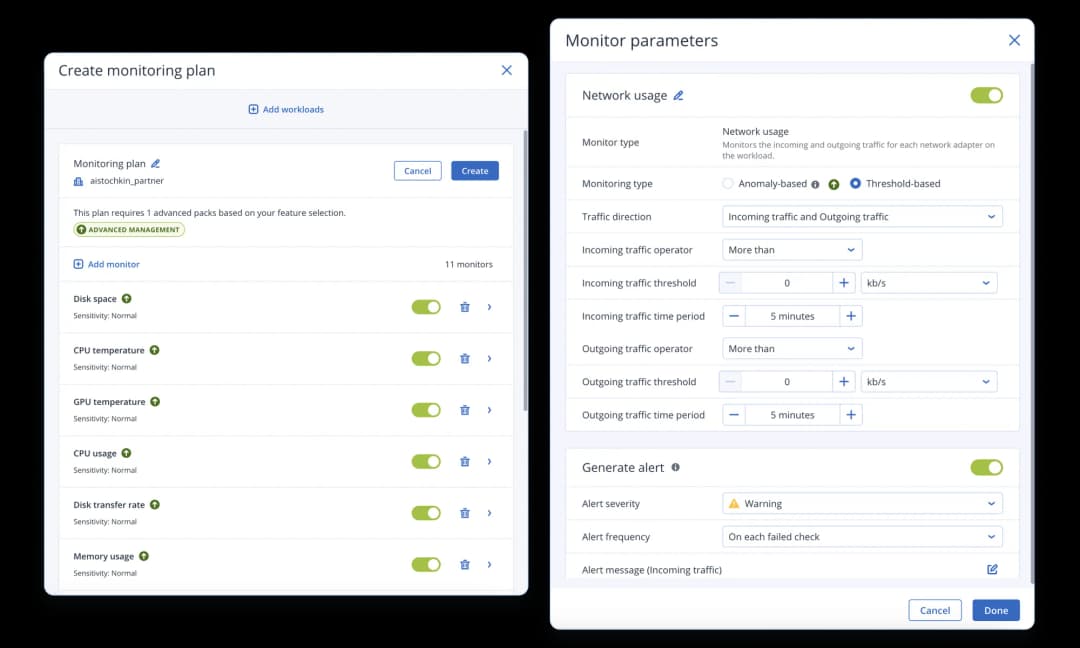Open the Alert severity dropdown
This screenshot has height=648, width=1080.
(861, 504)
